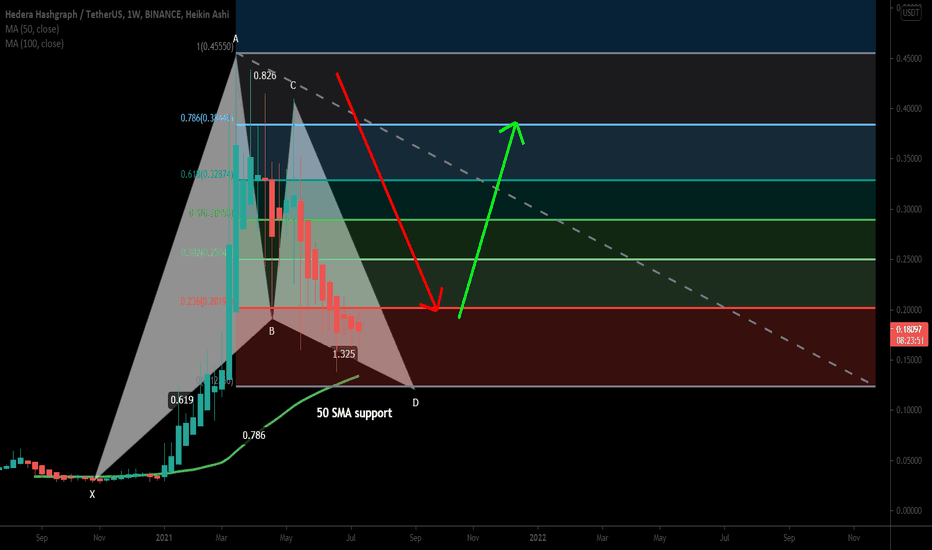This screenshot has width=932, height=550.
Task: Click the 2022 label on time axis
Action: pyautogui.click(x=537, y=538)
